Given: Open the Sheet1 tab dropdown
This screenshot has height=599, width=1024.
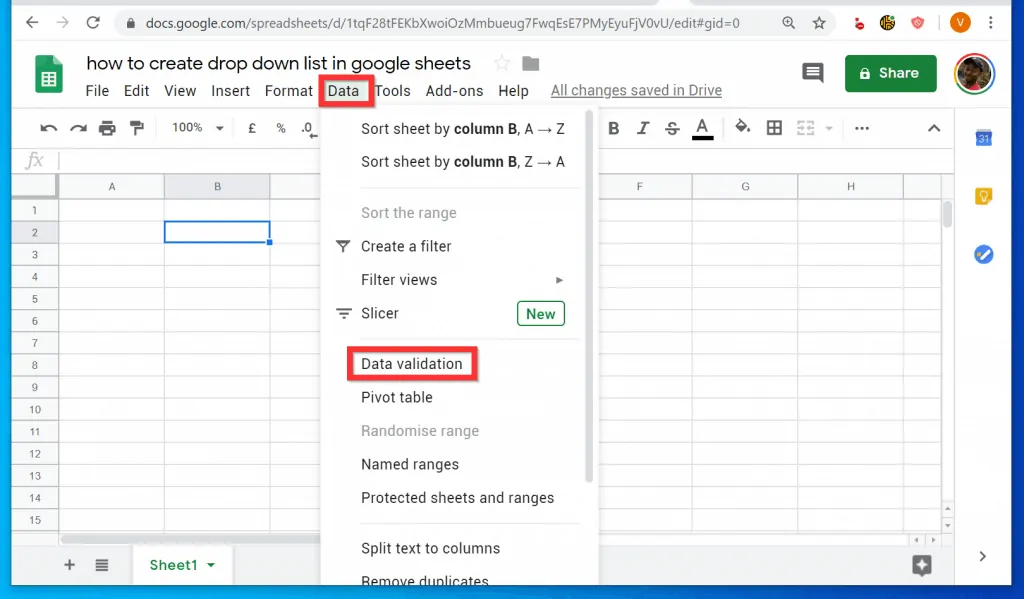Looking at the screenshot, I should click(210, 565).
